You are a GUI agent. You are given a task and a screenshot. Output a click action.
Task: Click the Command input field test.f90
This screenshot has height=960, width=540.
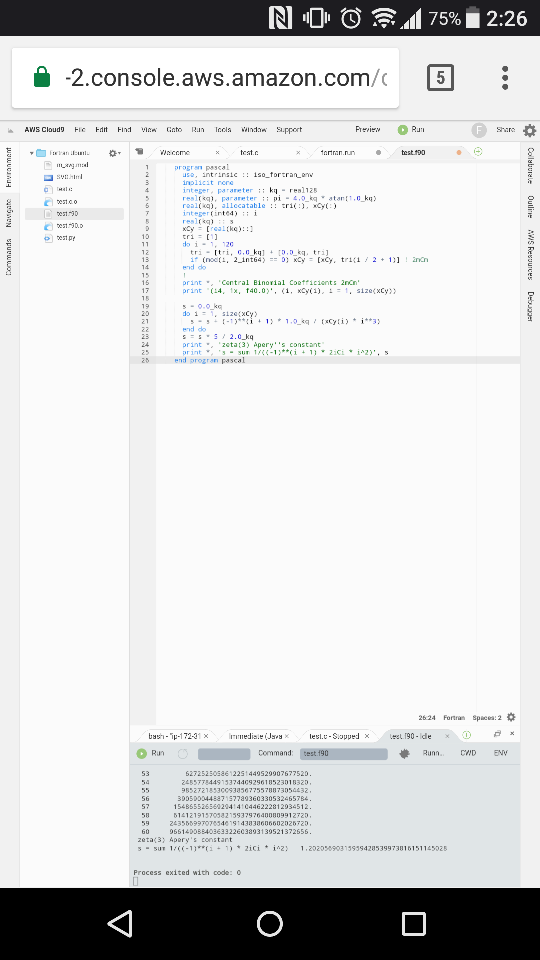[345, 754]
